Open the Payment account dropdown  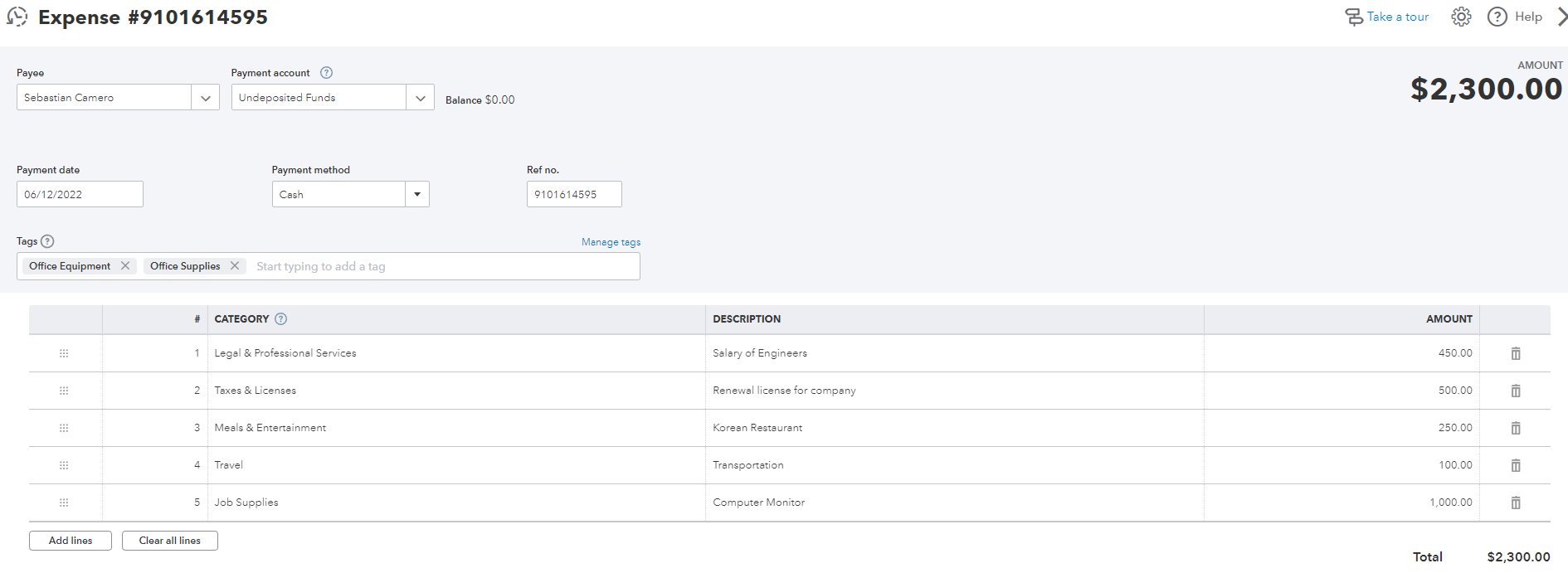pos(420,98)
